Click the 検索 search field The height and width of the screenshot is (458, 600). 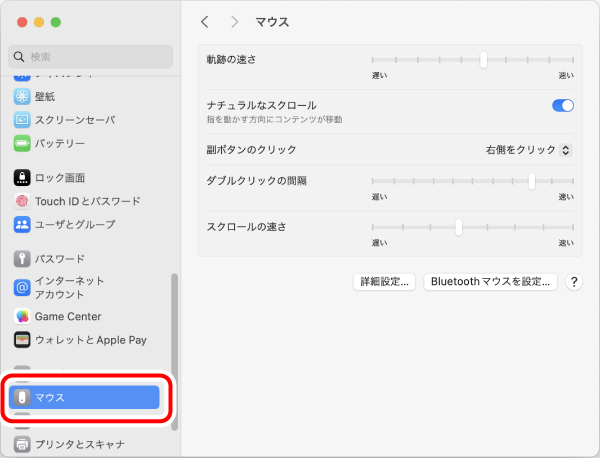pyautogui.click(x=92, y=57)
